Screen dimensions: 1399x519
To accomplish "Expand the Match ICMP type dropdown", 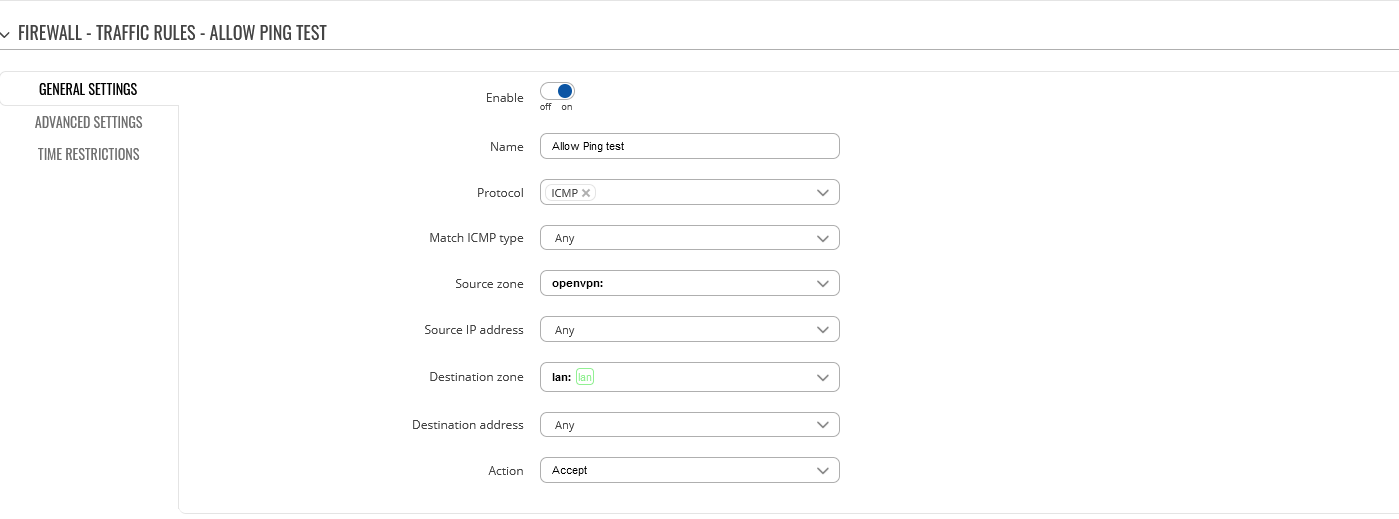I will 689,238.
